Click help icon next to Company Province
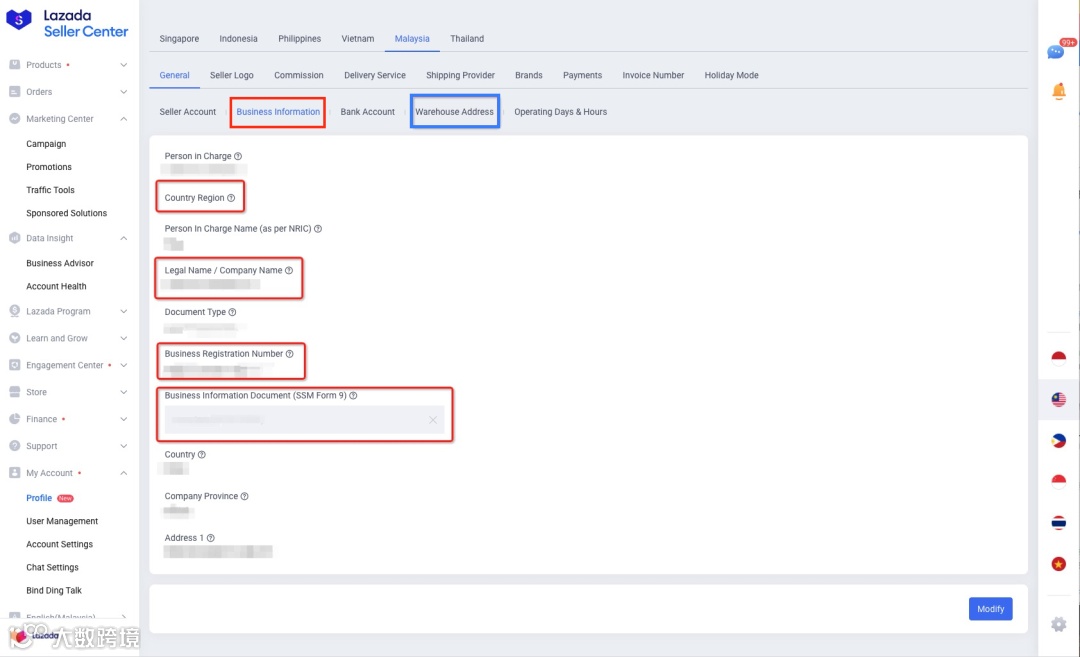 pos(244,496)
